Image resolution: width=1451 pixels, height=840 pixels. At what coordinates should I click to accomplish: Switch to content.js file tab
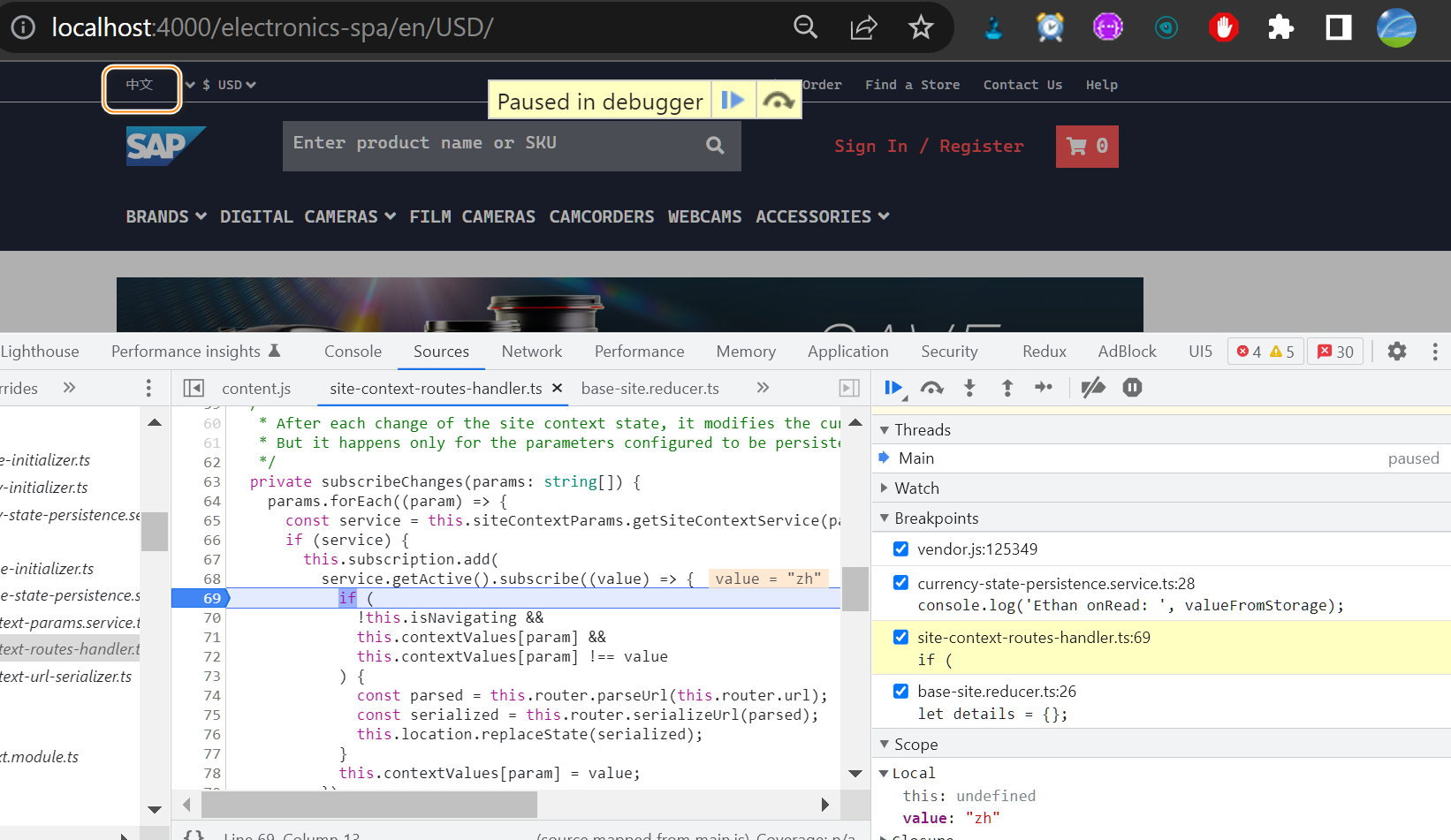[x=256, y=389]
